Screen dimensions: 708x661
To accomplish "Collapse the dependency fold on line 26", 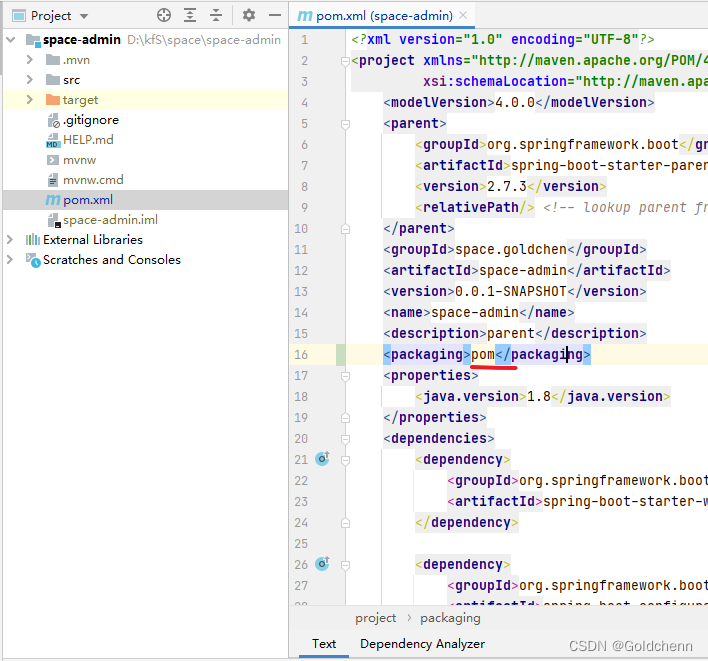I will [x=345, y=565].
